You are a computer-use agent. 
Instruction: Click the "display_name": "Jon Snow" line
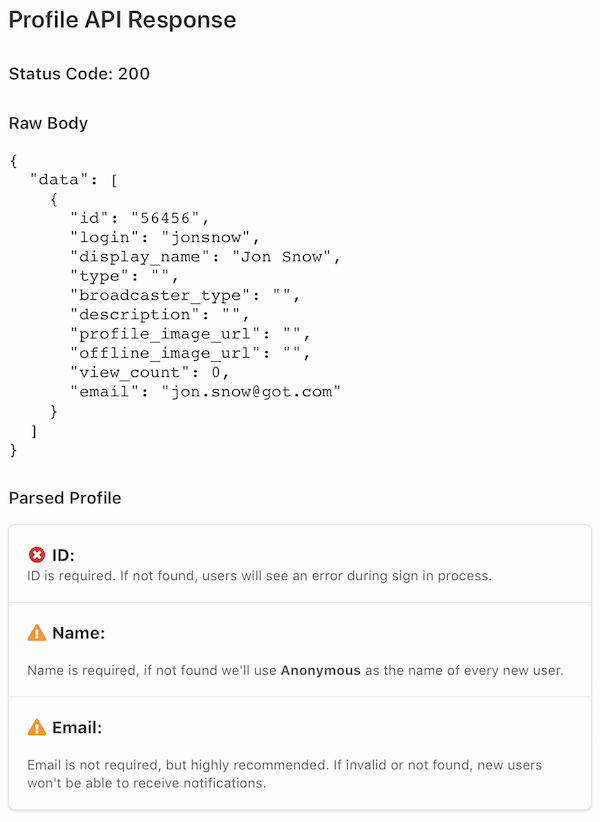click(206, 257)
